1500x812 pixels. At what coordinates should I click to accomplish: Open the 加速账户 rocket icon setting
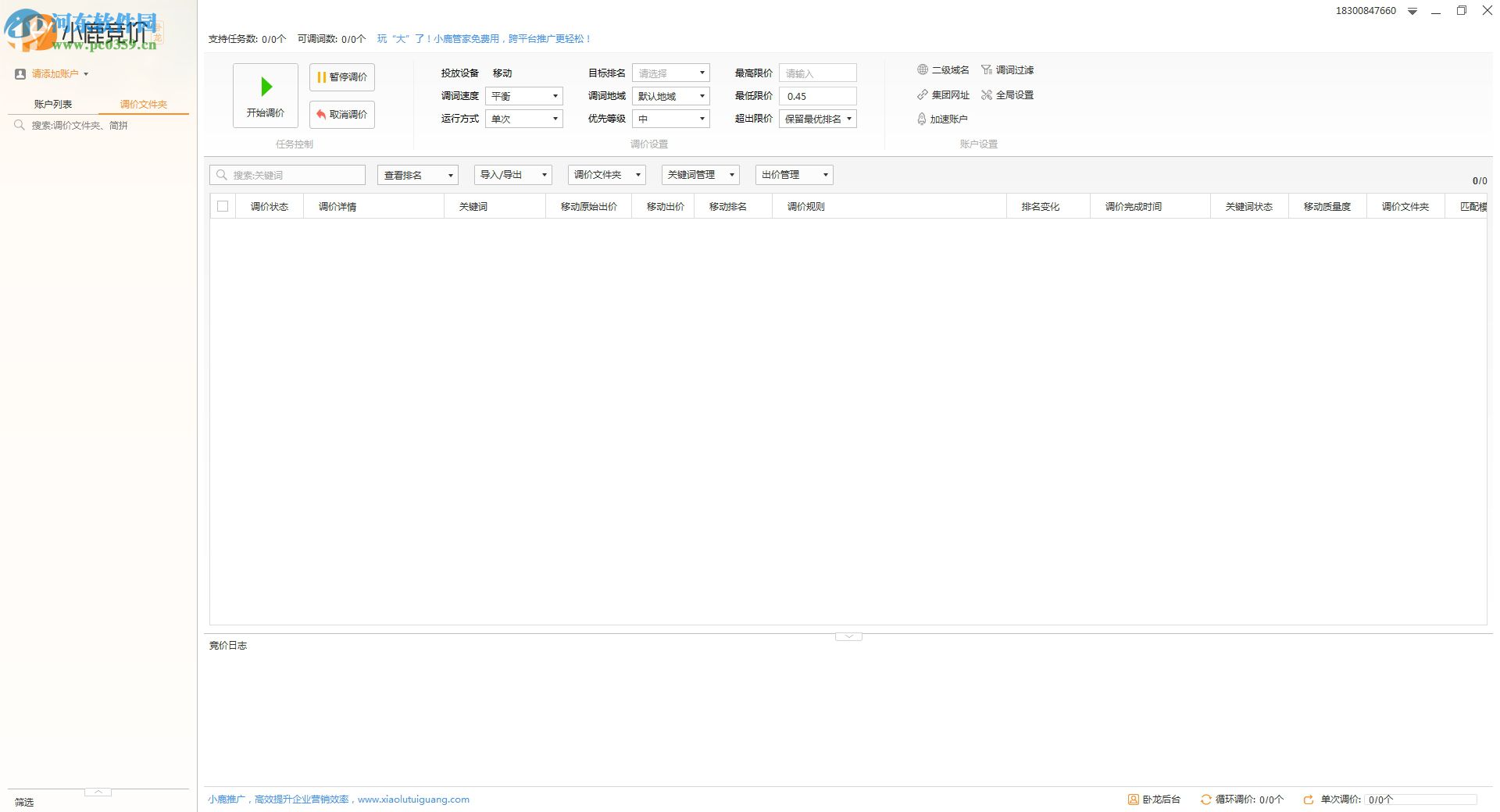(x=922, y=119)
